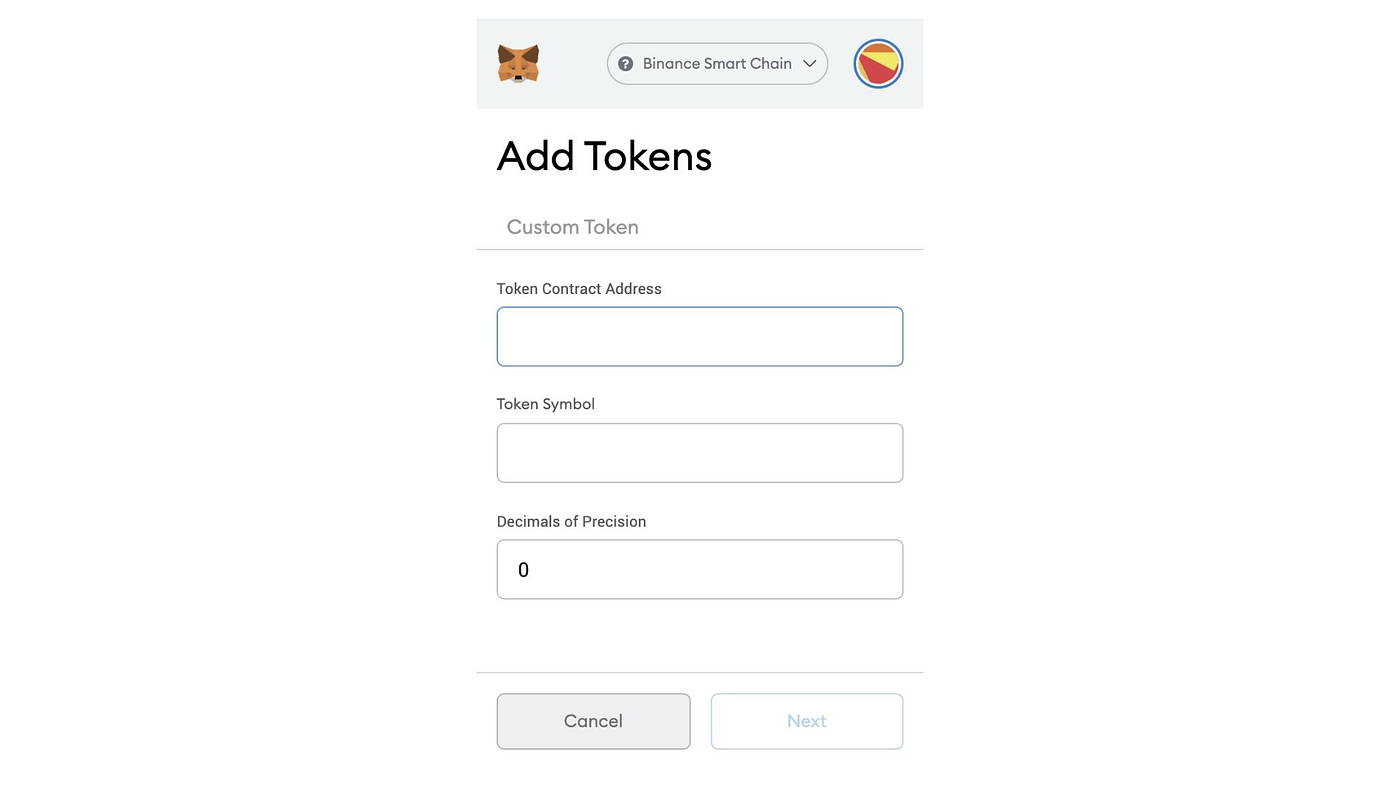This screenshot has height=788, width=1400.
Task: Click the MetaMask fox logo
Action: pos(518,63)
